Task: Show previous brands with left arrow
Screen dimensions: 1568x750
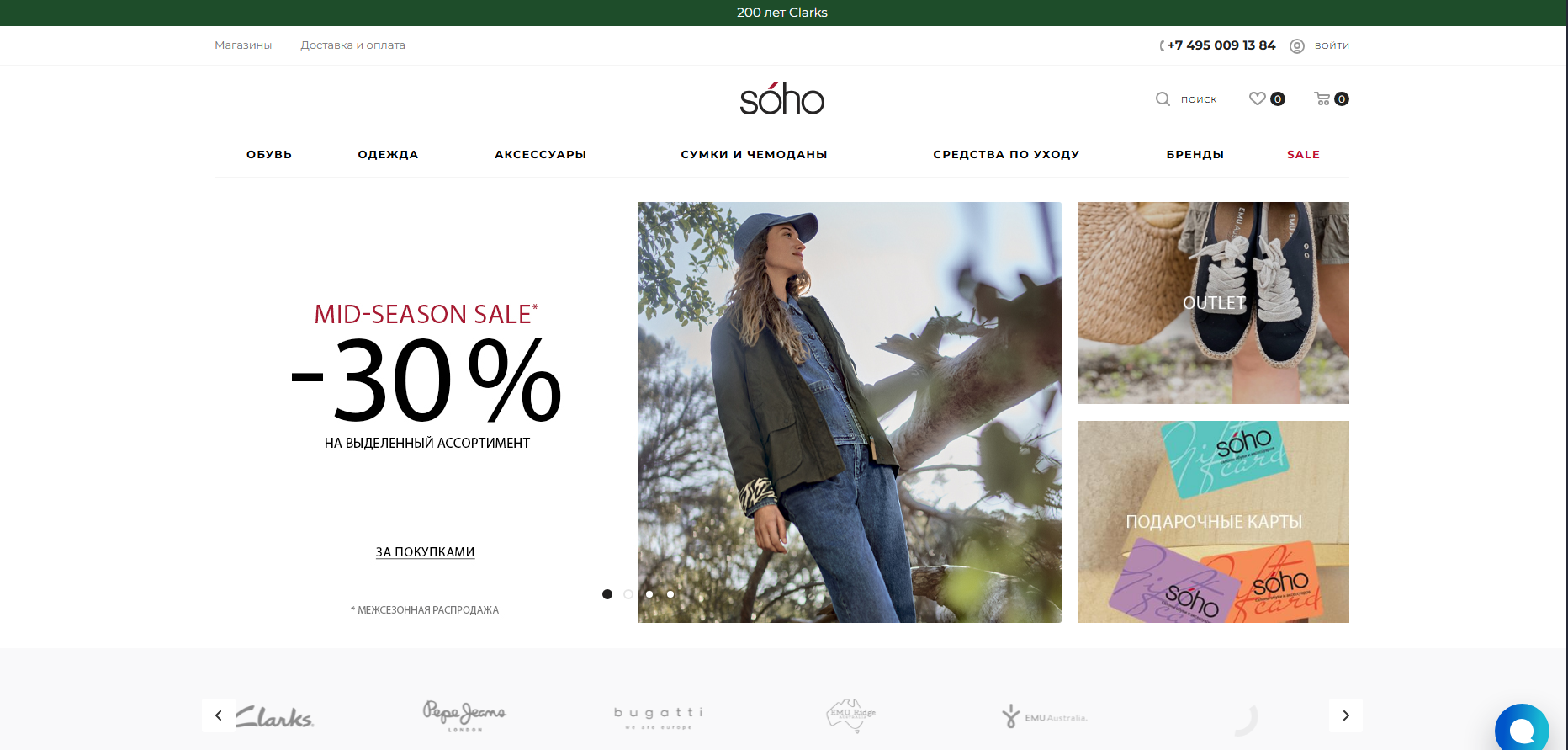Action: [x=219, y=715]
